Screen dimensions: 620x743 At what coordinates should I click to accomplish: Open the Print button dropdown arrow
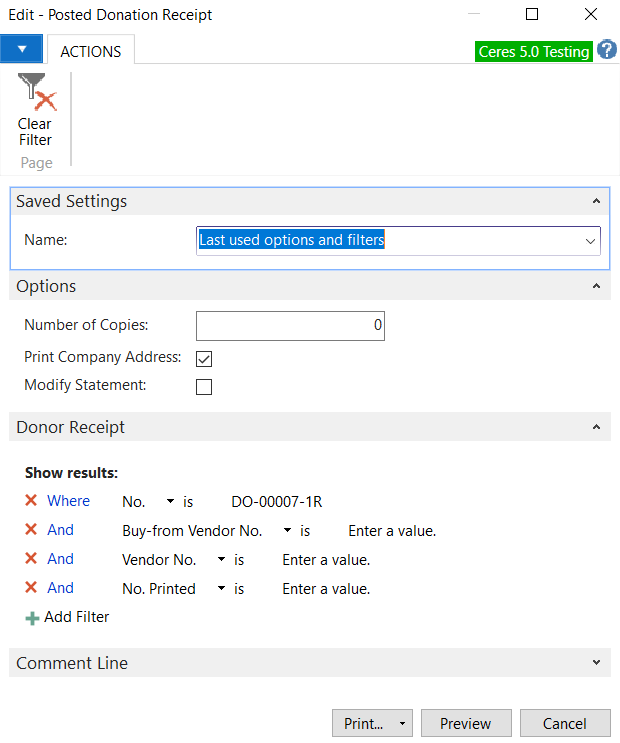[x=402, y=724]
